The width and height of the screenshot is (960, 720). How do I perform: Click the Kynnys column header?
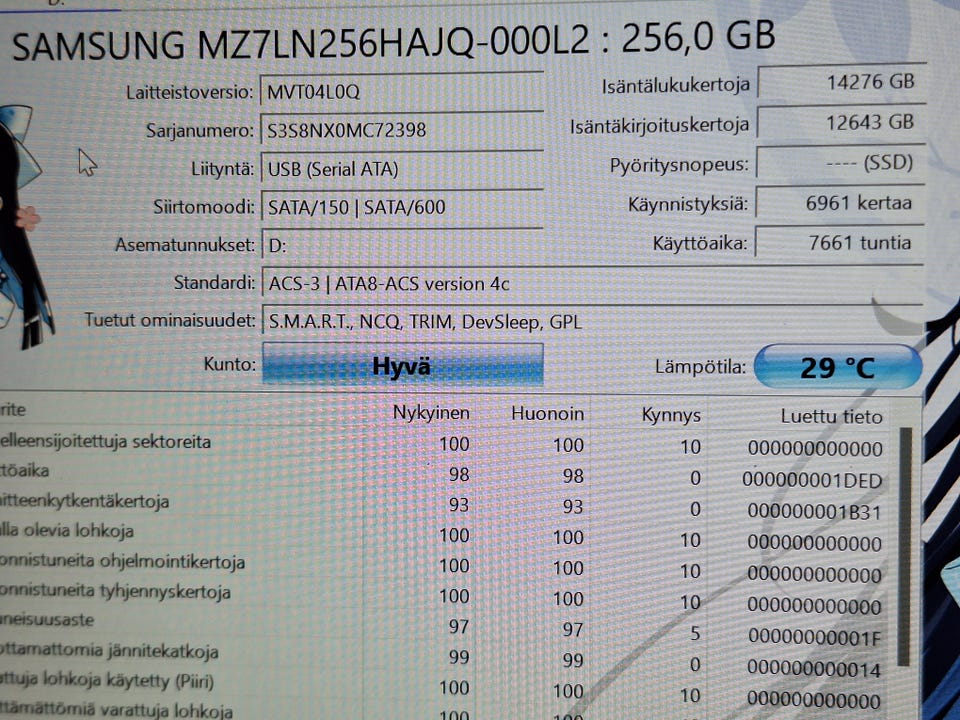[670, 415]
